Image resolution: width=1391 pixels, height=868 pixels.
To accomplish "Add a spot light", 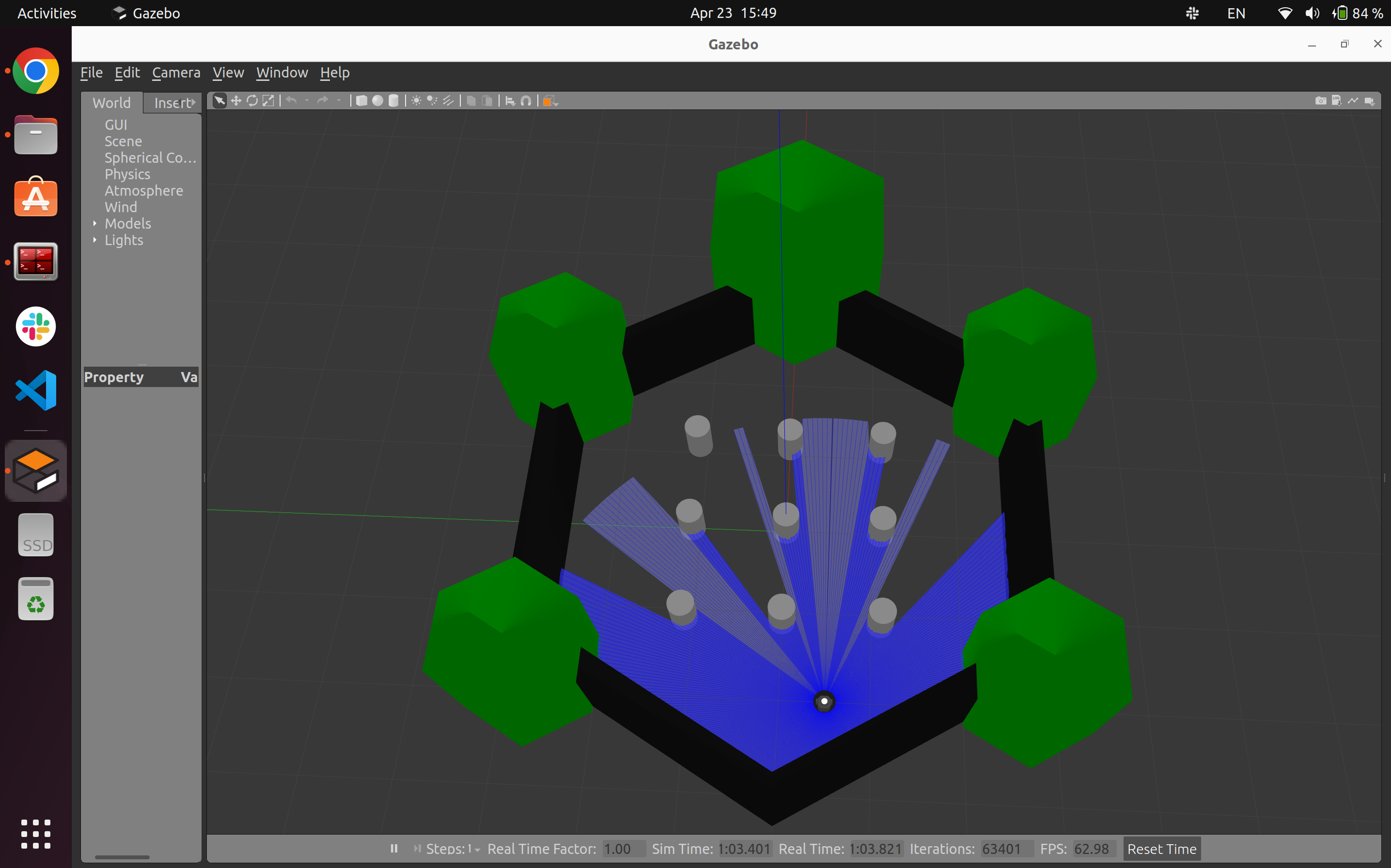I will point(432,101).
